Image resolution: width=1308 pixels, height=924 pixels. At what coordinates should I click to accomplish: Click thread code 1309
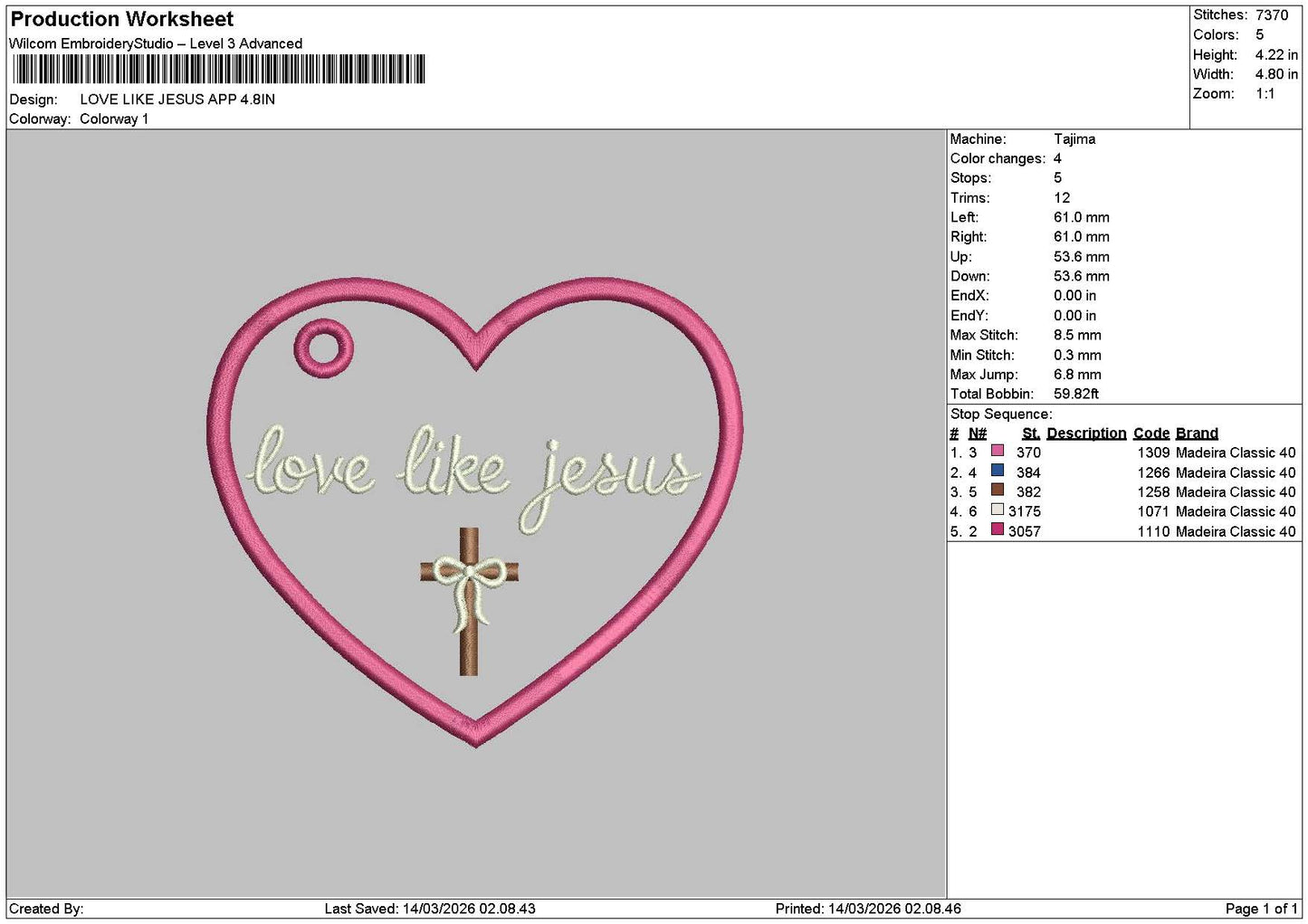[1153, 452]
